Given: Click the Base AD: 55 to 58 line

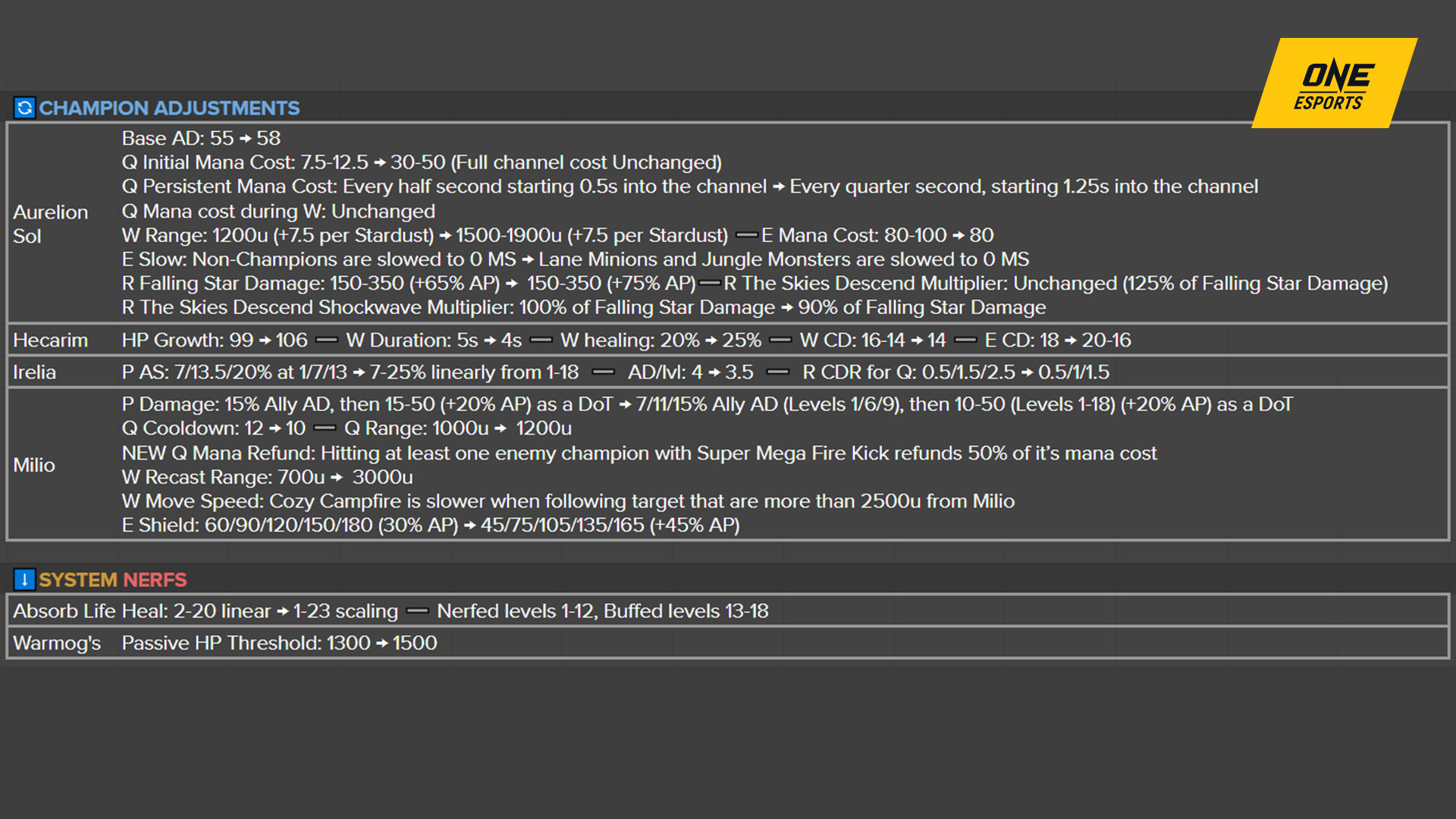Looking at the screenshot, I should pyautogui.click(x=201, y=138).
